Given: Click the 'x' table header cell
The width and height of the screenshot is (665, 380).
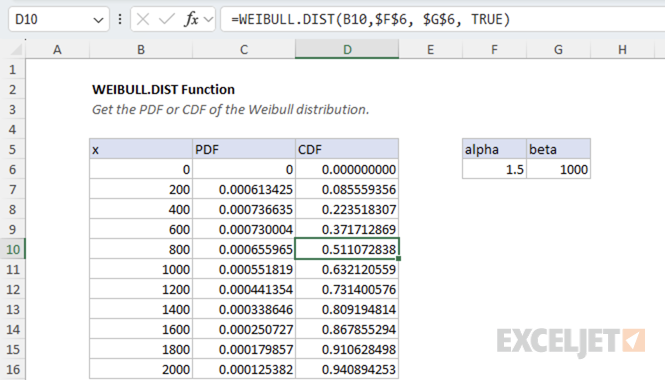Looking at the screenshot, I should click(141, 149).
